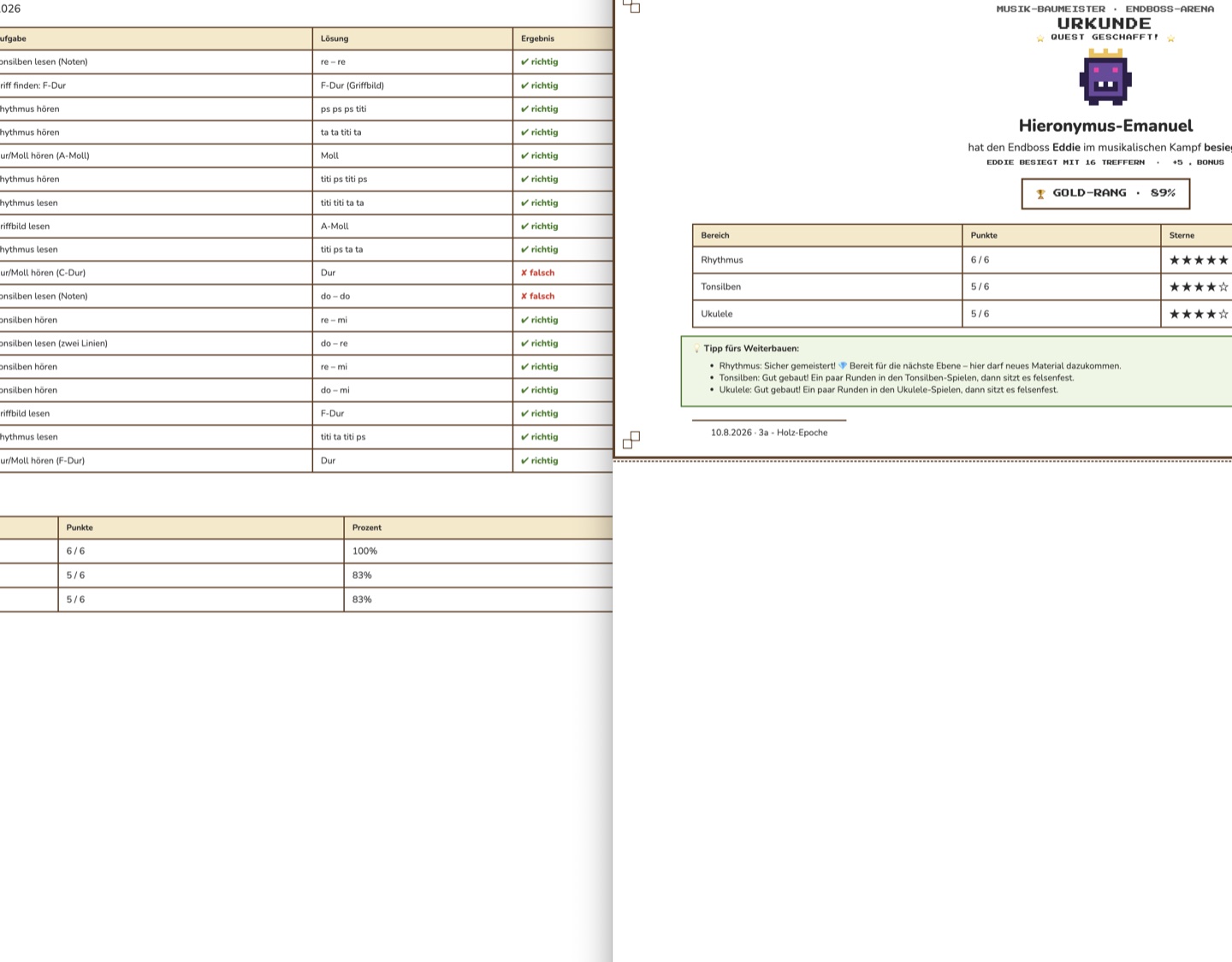The width and height of the screenshot is (1232, 962).
Task: Click the star left of QUEST GESCHAFFT!
Action: (x=1040, y=38)
